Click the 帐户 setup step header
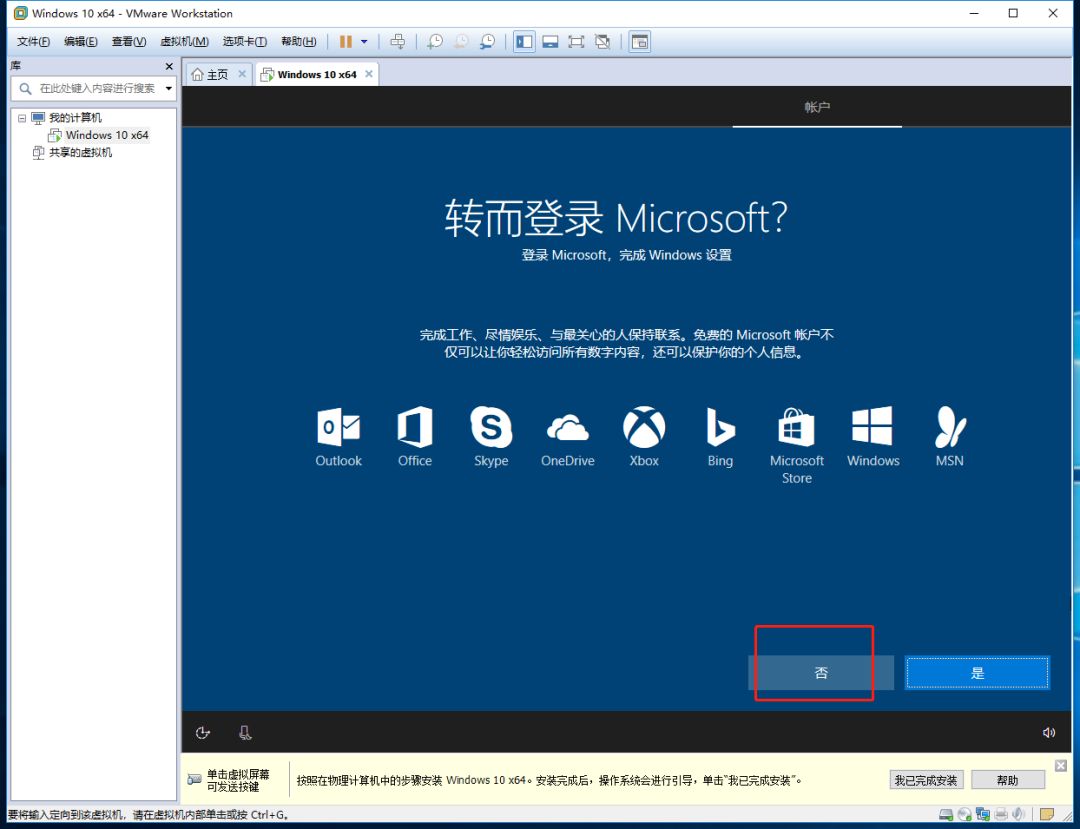The width and height of the screenshot is (1080, 829). pyautogui.click(x=817, y=107)
